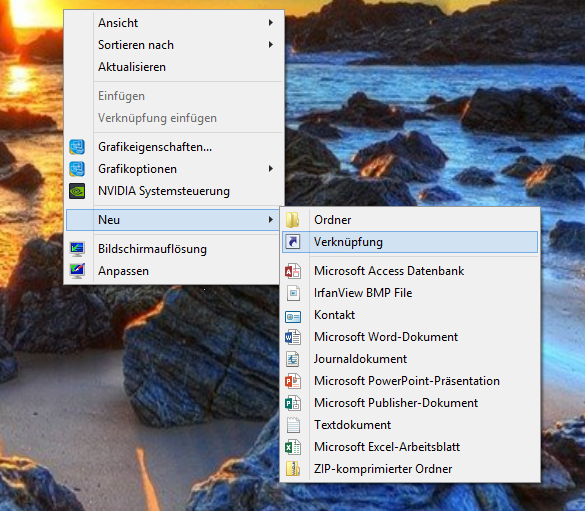Click the ZIP-komprimierter Ordner icon
The image size is (585, 511).
292,469
